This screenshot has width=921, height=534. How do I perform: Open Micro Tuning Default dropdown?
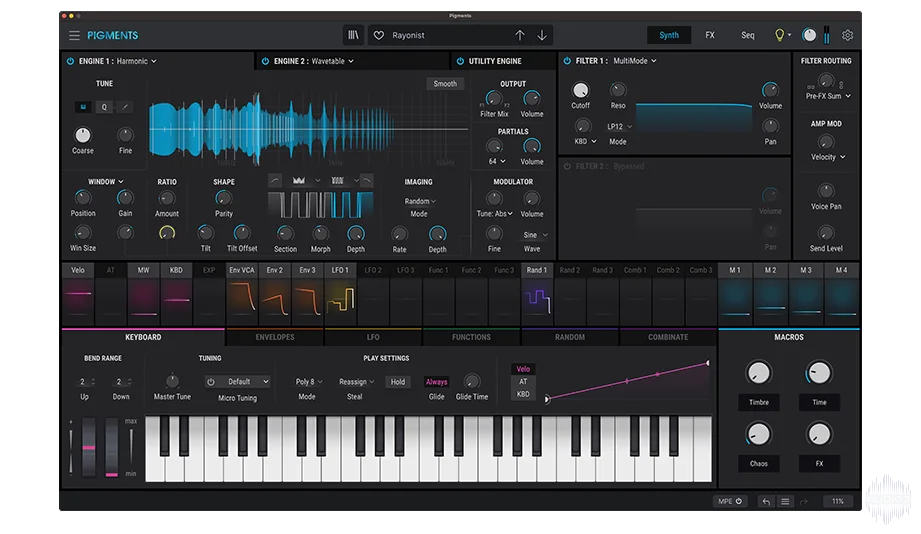[x=243, y=381]
